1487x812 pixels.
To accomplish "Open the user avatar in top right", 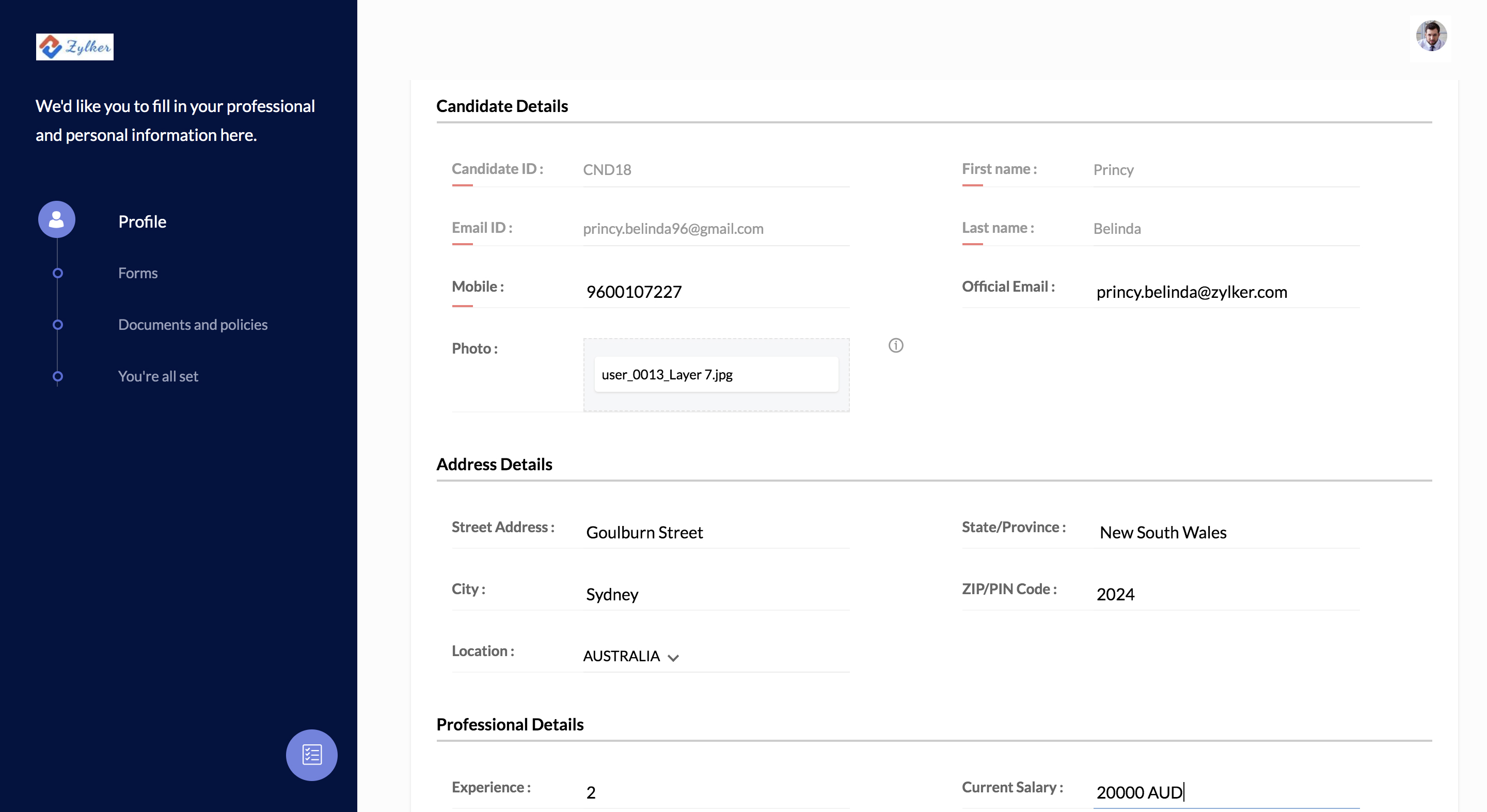I will point(1431,36).
